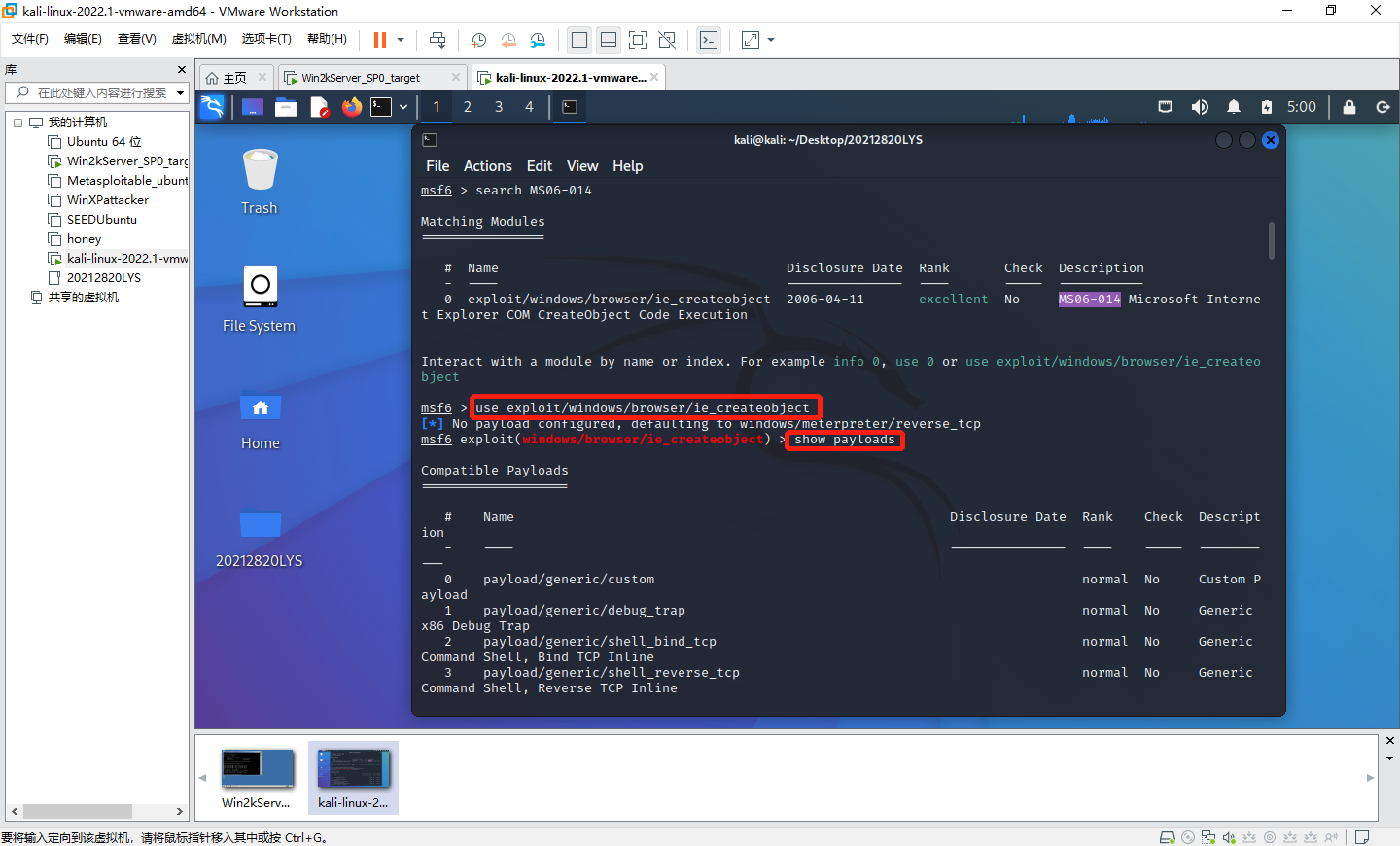Switch to Unity mode
Image resolution: width=1400 pixels, height=846 pixels.
coord(667,40)
